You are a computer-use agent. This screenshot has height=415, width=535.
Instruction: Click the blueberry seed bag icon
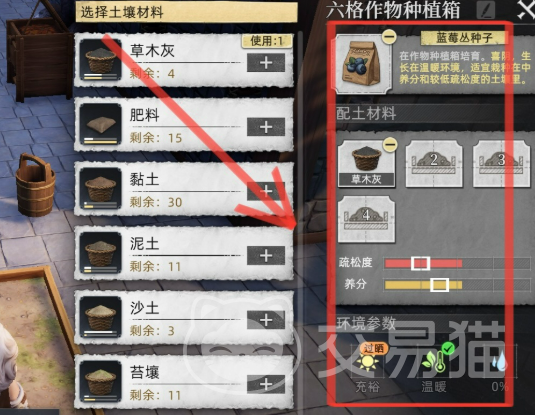pyautogui.click(x=362, y=64)
